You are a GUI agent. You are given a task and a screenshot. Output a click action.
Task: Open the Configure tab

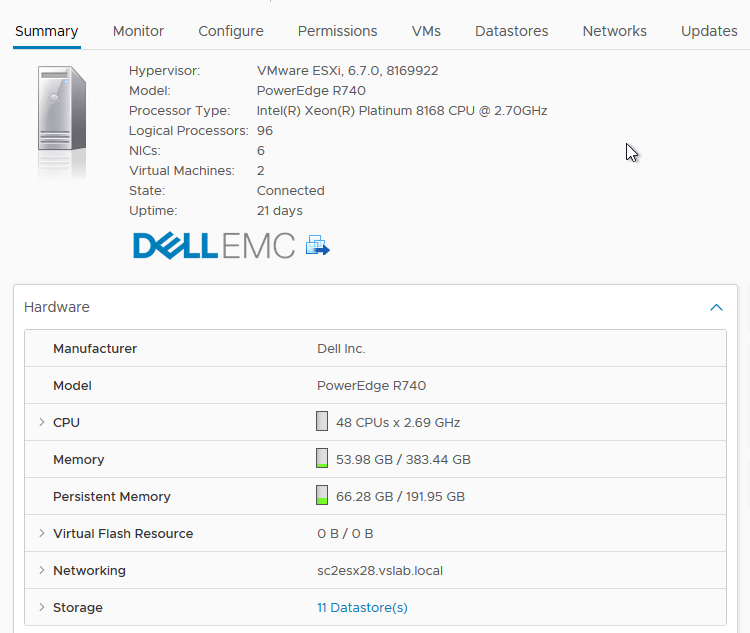[231, 31]
